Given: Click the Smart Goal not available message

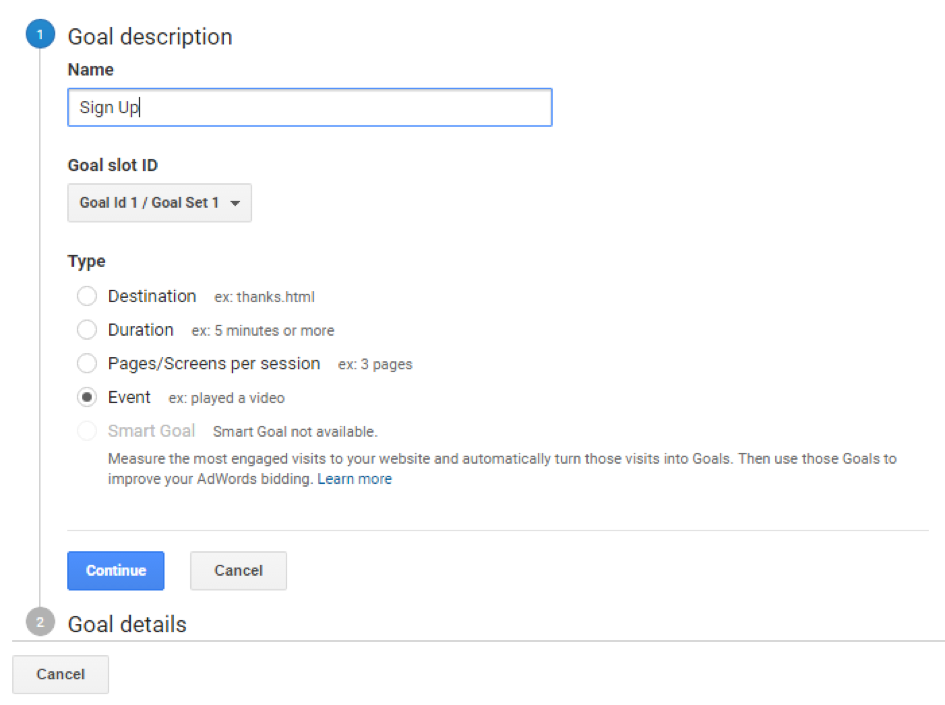Looking at the screenshot, I should (295, 431).
